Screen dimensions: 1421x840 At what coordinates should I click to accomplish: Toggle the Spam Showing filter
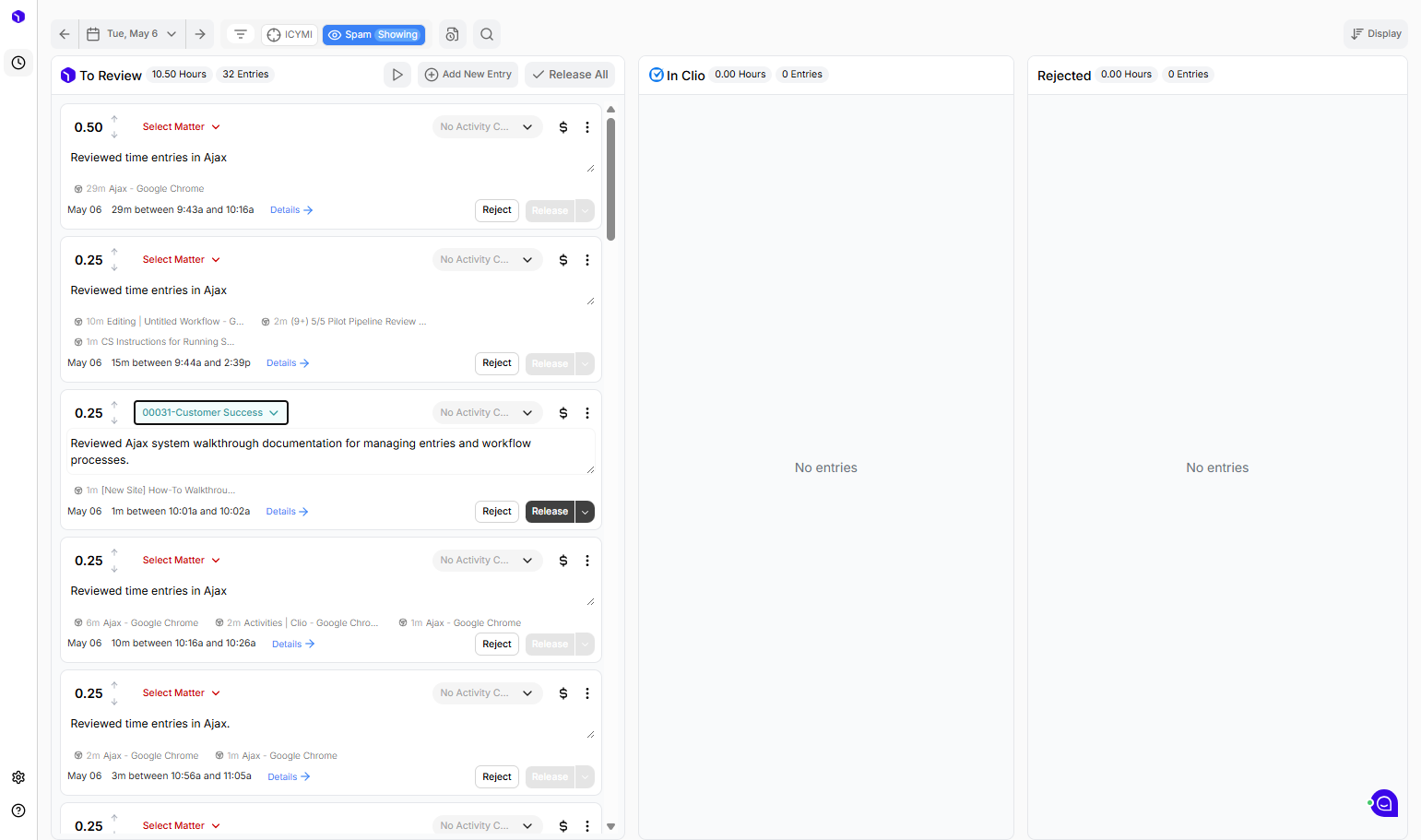pyautogui.click(x=373, y=34)
